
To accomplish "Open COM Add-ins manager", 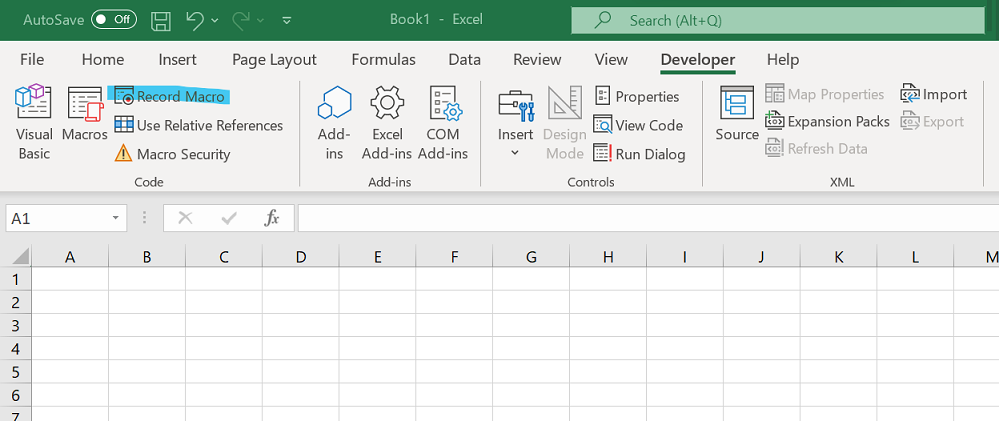I will coord(443,122).
